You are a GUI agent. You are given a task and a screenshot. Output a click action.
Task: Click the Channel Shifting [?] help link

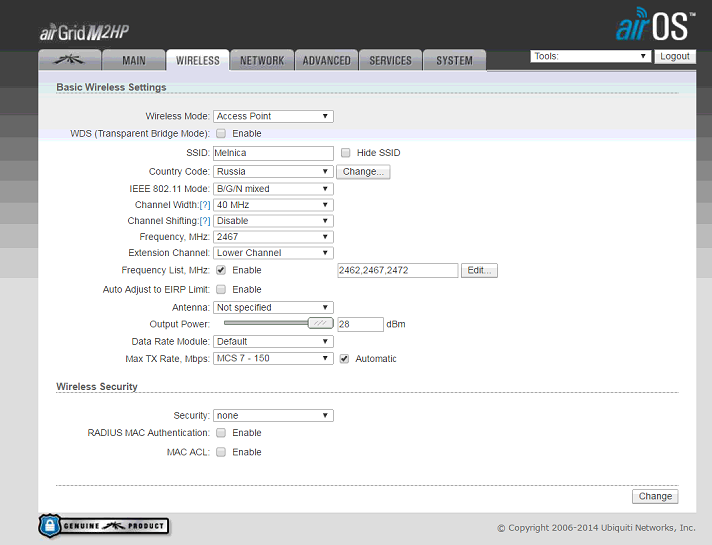coord(205,221)
